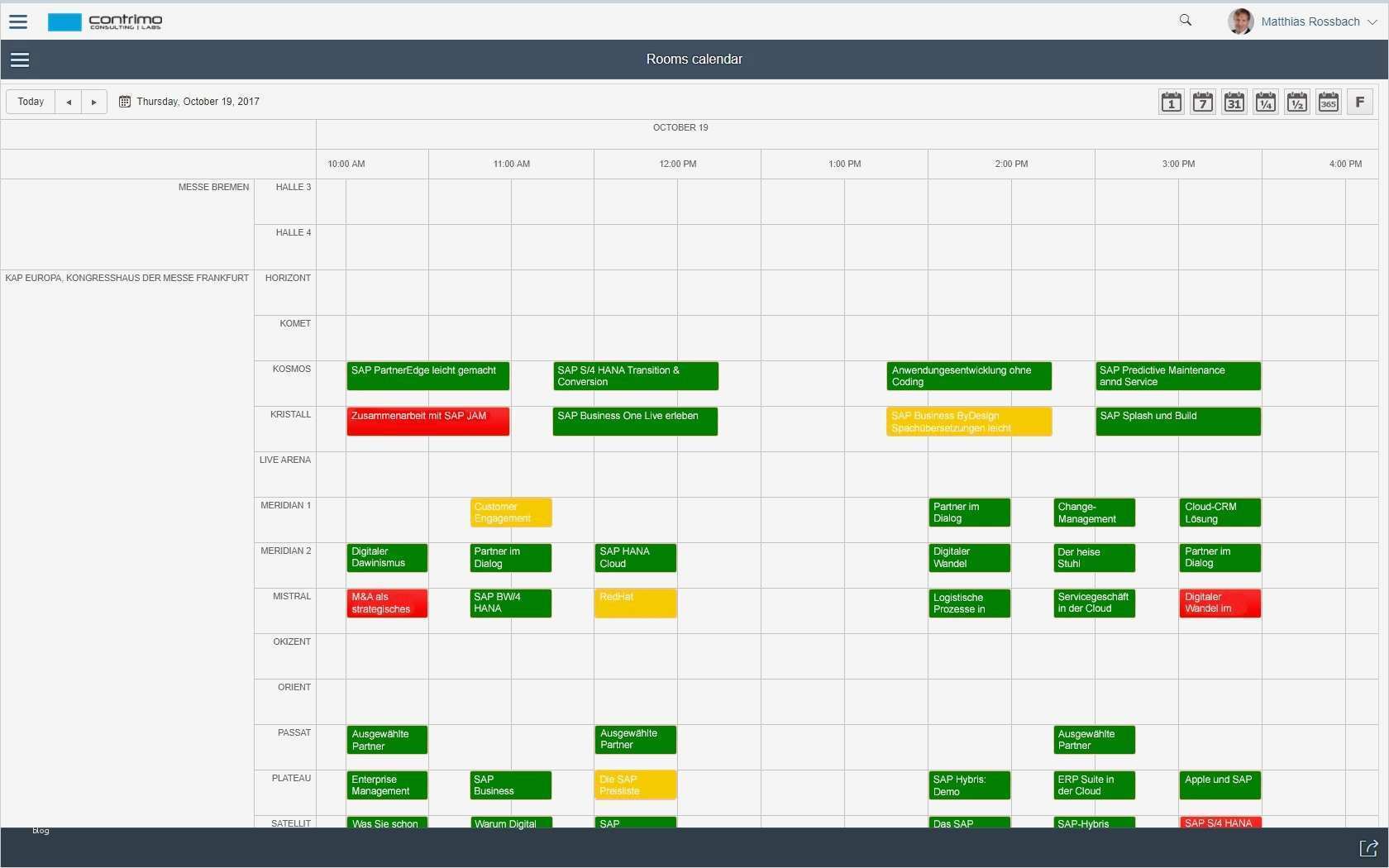Click the F view button
Image resolution: width=1389 pixels, height=868 pixels.
(1360, 102)
